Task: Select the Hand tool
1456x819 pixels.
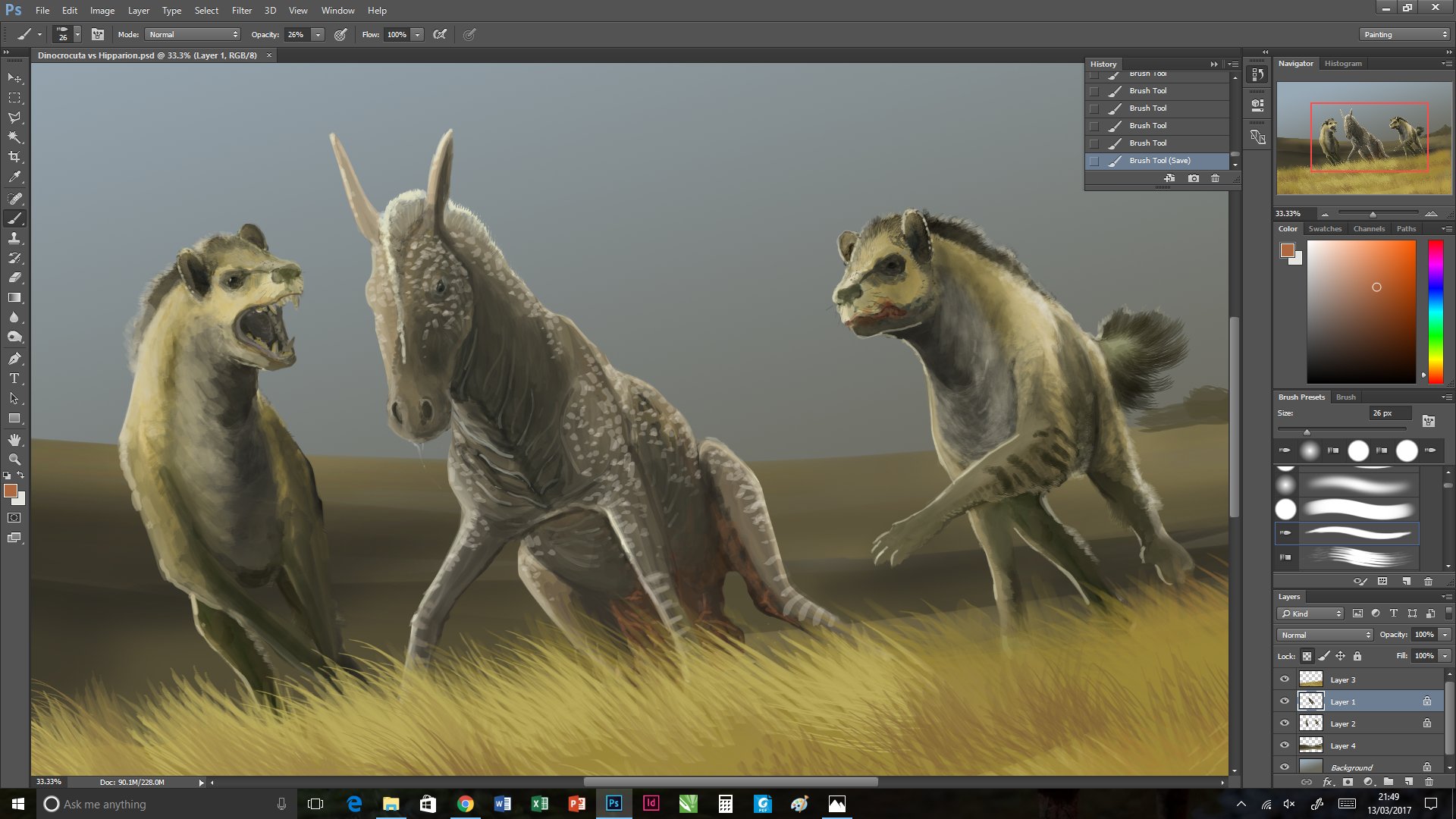Action: point(14,439)
